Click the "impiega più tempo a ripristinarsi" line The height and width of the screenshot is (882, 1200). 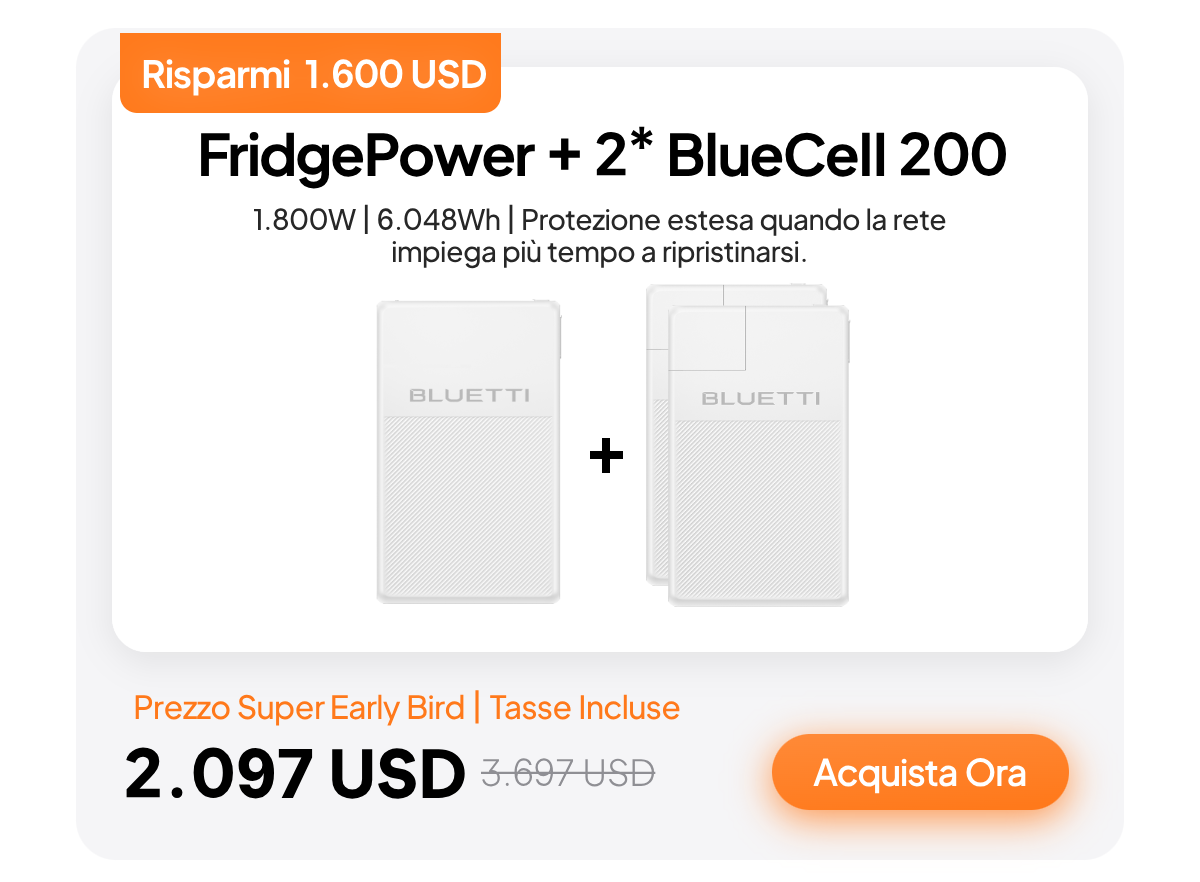pyautogui.click(x=599, y=252)
